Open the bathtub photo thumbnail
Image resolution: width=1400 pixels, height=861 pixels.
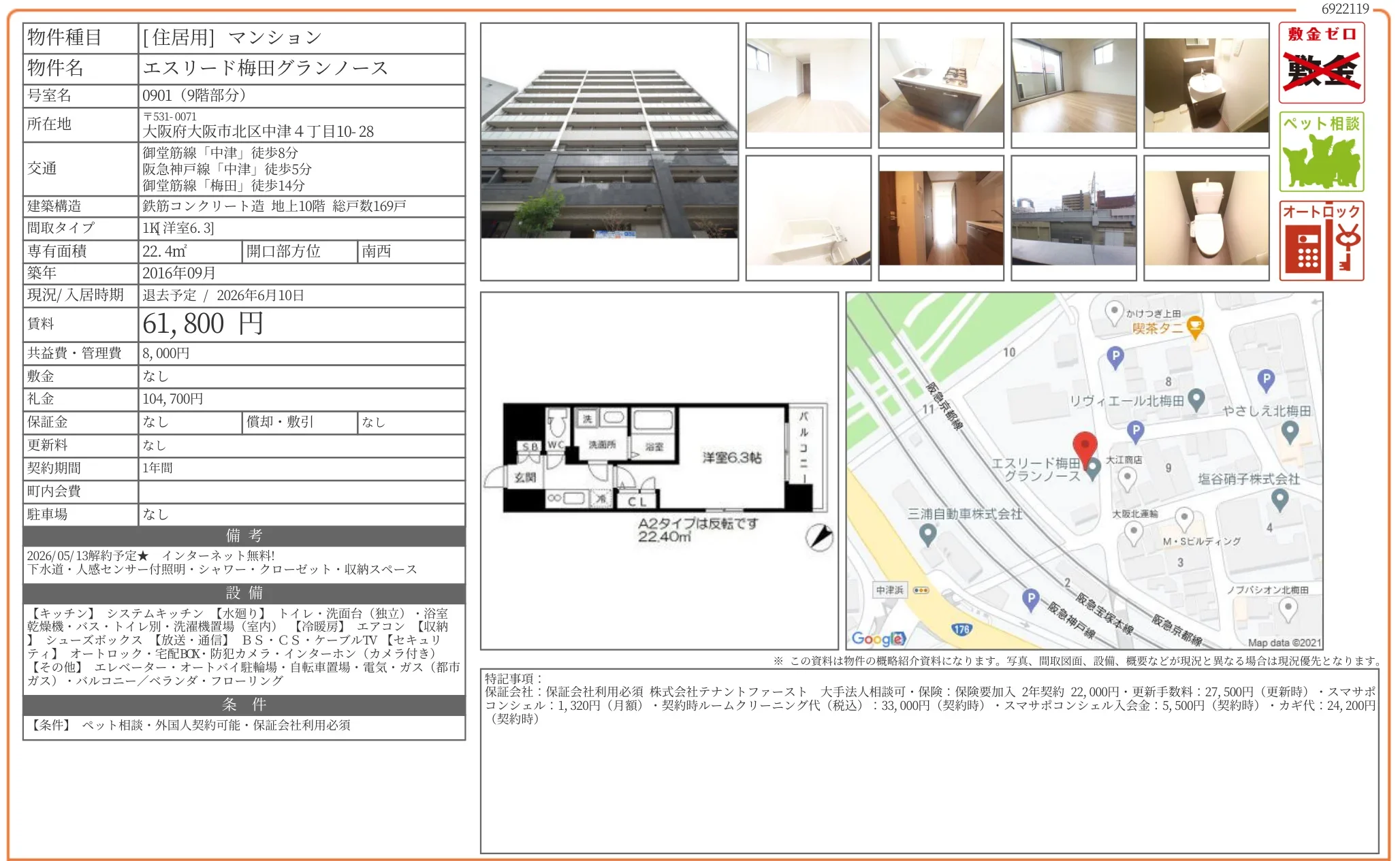click(808, 218)
